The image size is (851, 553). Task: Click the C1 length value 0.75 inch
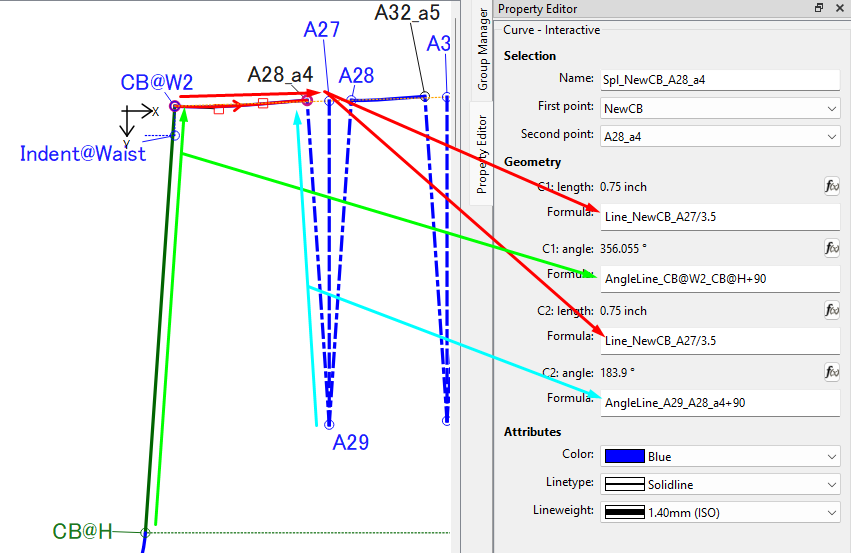[x=623, y=187]
